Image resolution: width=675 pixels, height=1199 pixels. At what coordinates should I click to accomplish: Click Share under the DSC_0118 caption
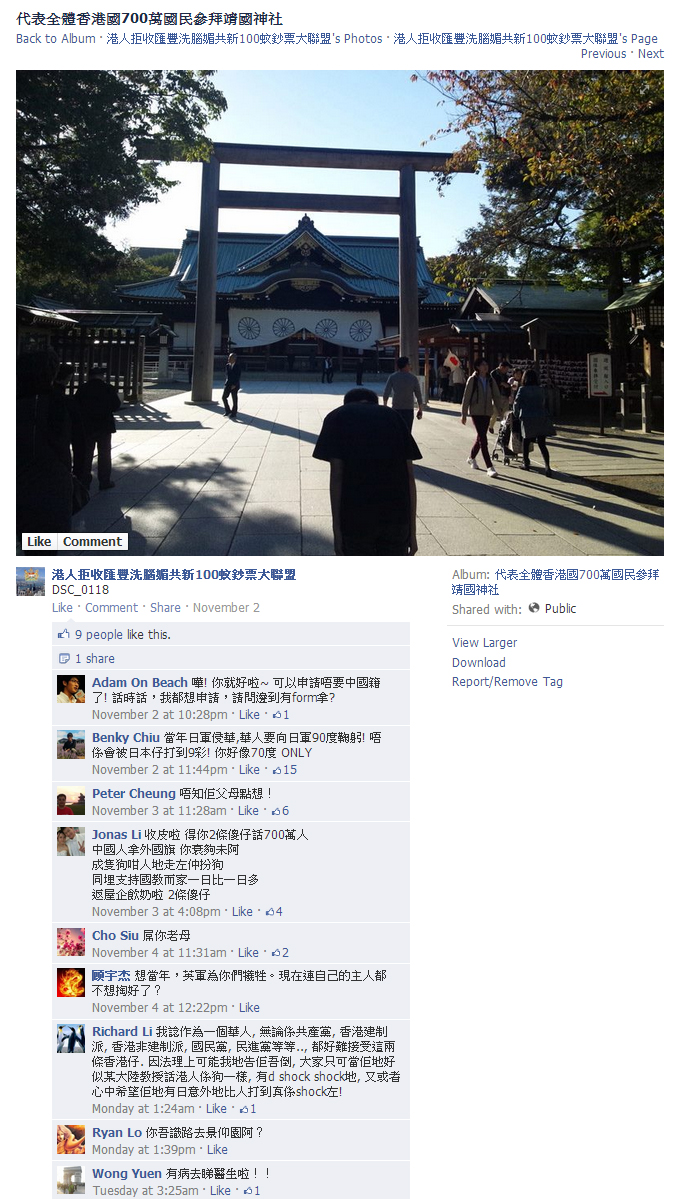click(165, 607)
